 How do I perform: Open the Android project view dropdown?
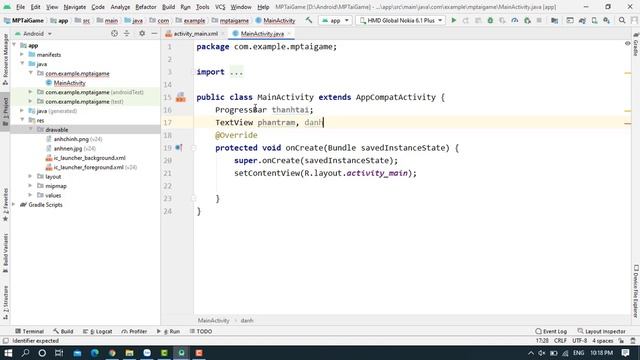(x=33, y=33)
